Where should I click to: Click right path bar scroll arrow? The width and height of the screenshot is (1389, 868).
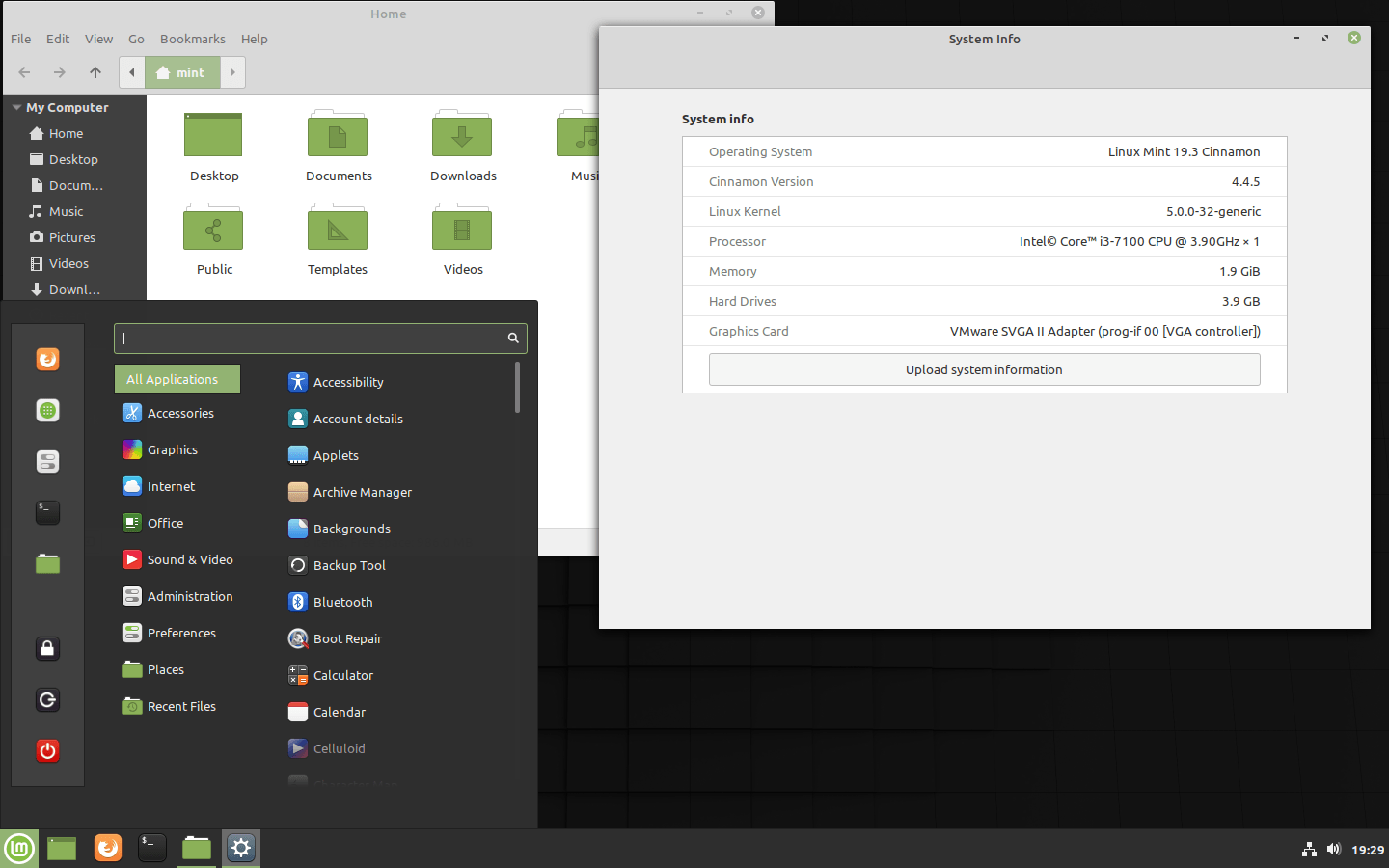coord(232,72)
